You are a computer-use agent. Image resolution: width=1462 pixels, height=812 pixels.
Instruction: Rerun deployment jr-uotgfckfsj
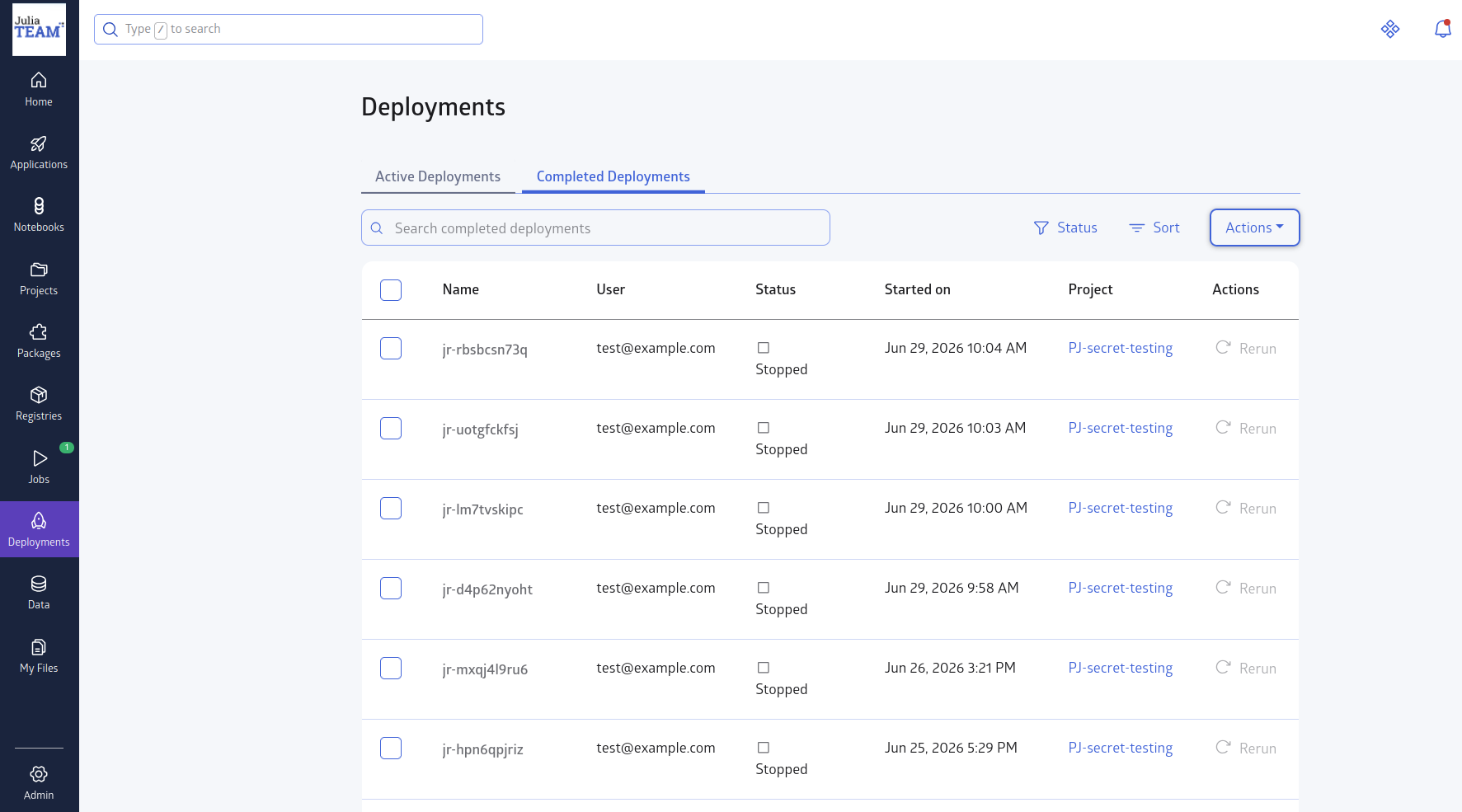pyautogui.click(x=1246, y=429)
